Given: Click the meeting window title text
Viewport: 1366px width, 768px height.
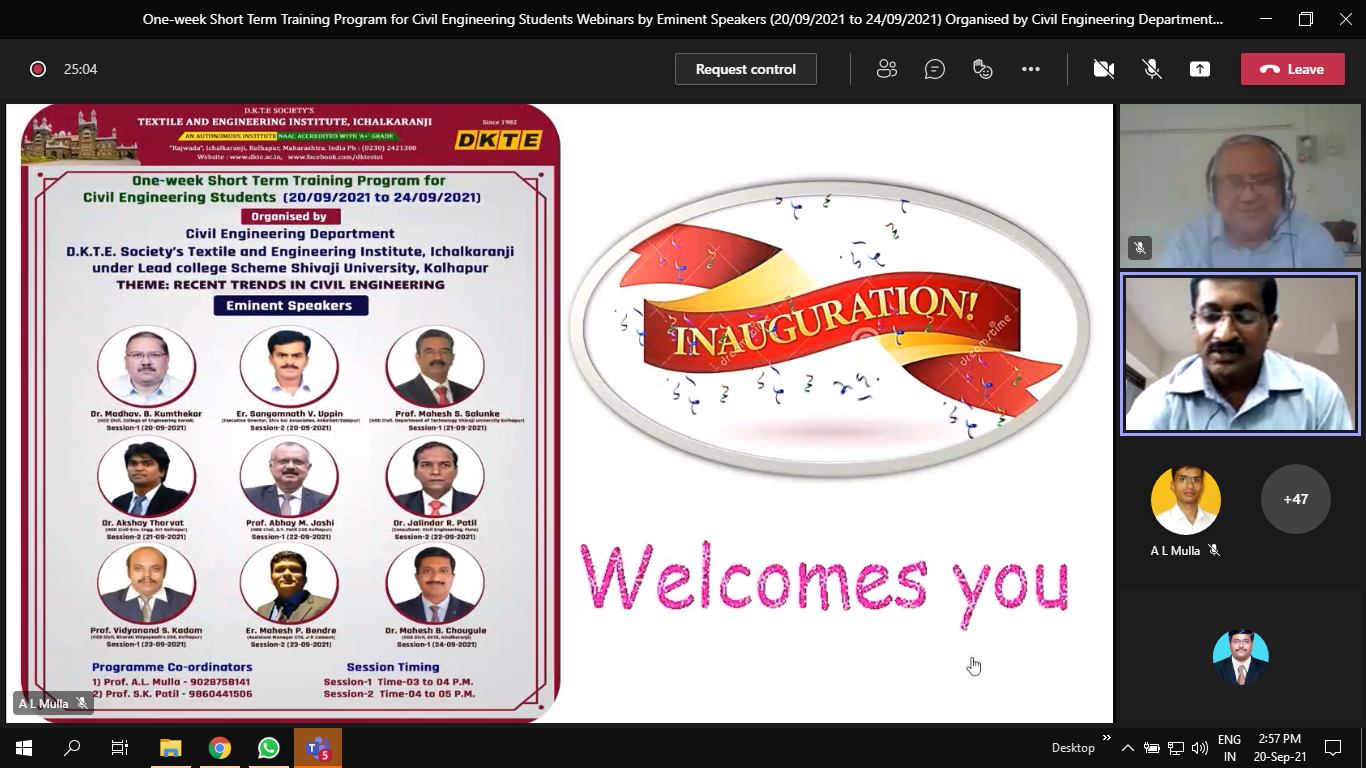Looking at the screenshot, I should 683,19.
